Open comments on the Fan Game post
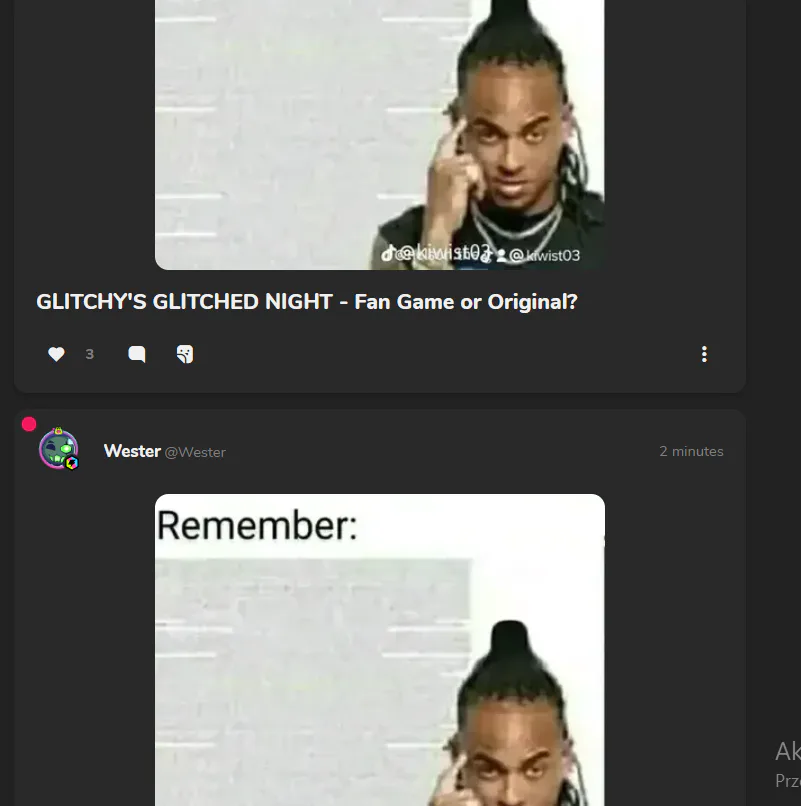This screenshot has height=806, width=801. [x=136, y=354]
